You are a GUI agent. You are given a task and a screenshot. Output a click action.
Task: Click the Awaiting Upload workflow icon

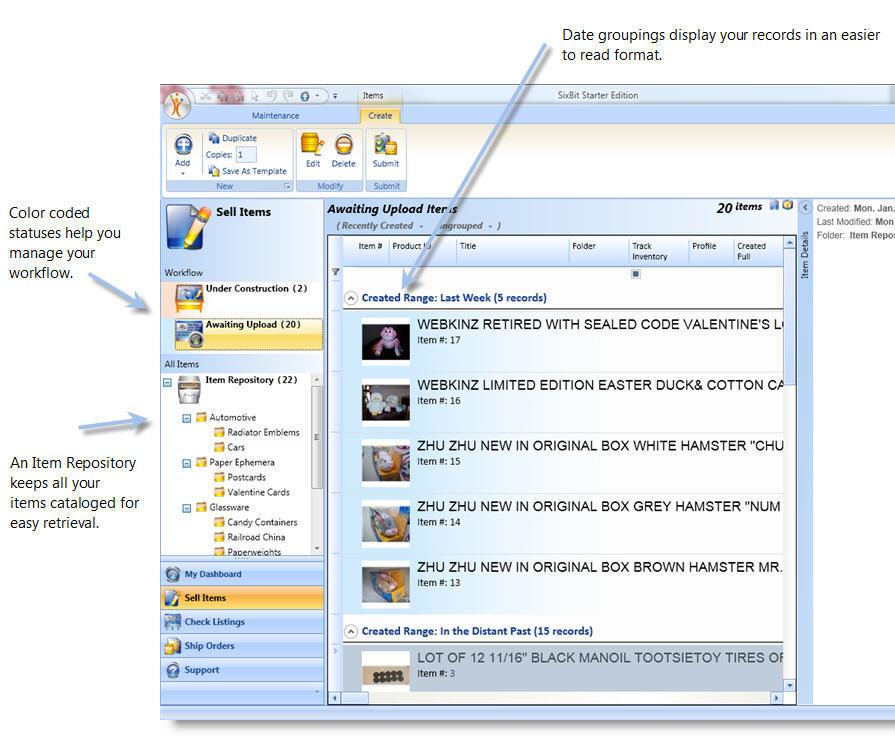pyautogui.click(x=190, y=334)
